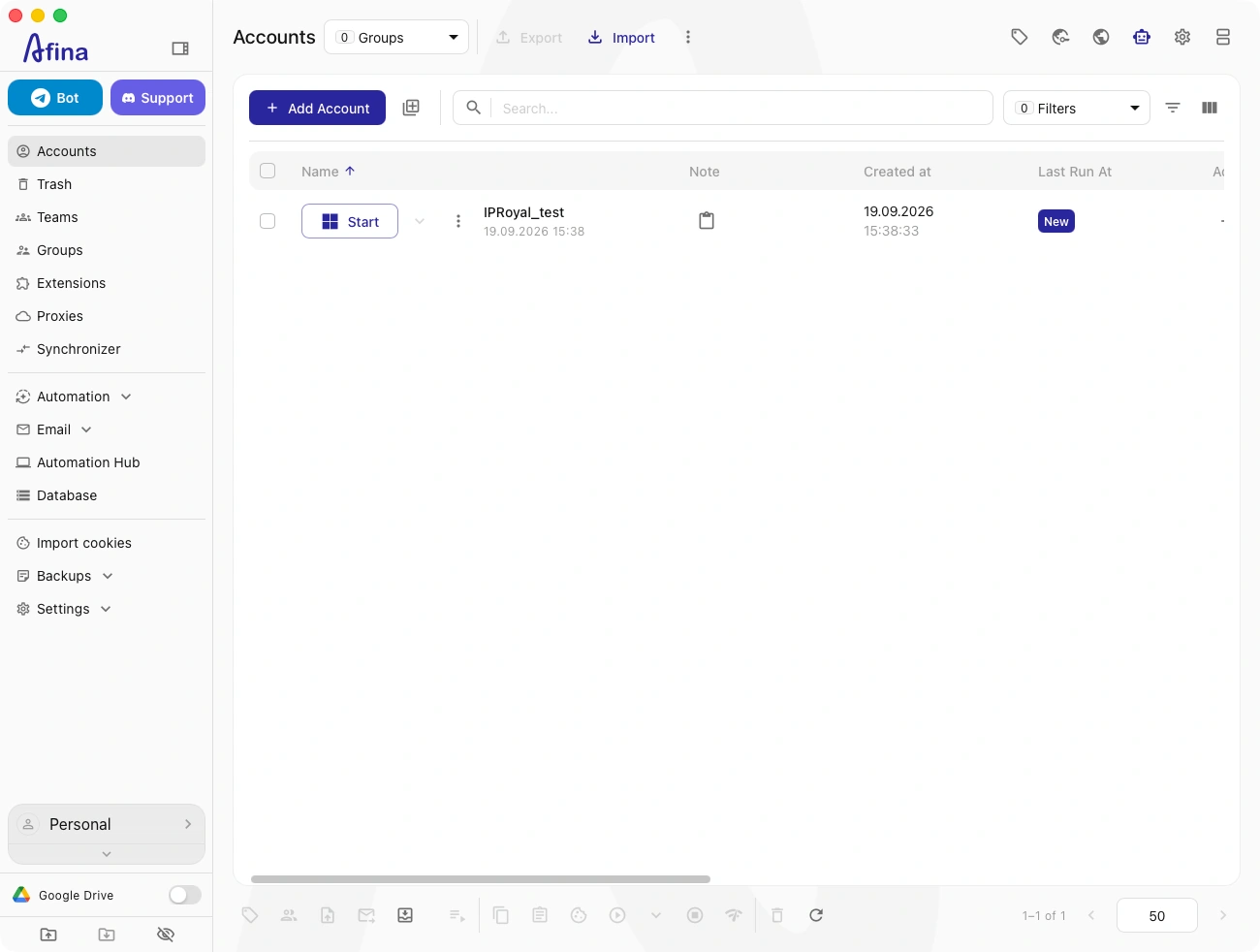The width and height of the screenshot is (1260, 952).
Task: Click the robot icon in top toolbar
Action: click(1142, 37)
